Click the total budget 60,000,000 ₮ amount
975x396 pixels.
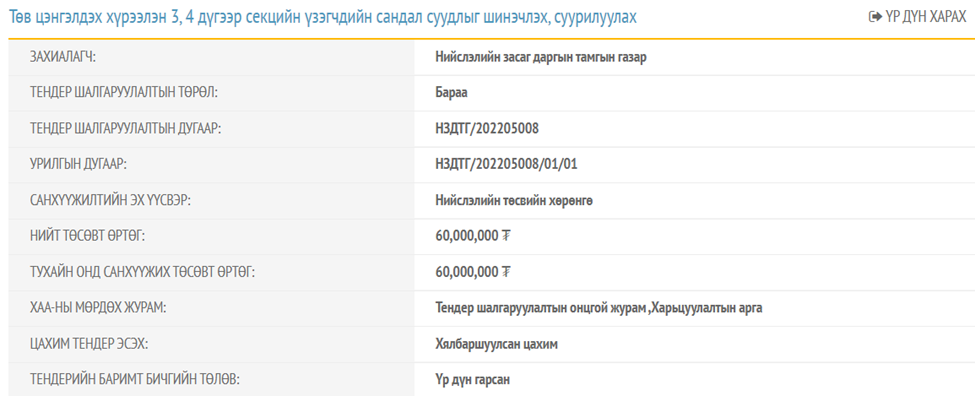(x=473, y=237)
